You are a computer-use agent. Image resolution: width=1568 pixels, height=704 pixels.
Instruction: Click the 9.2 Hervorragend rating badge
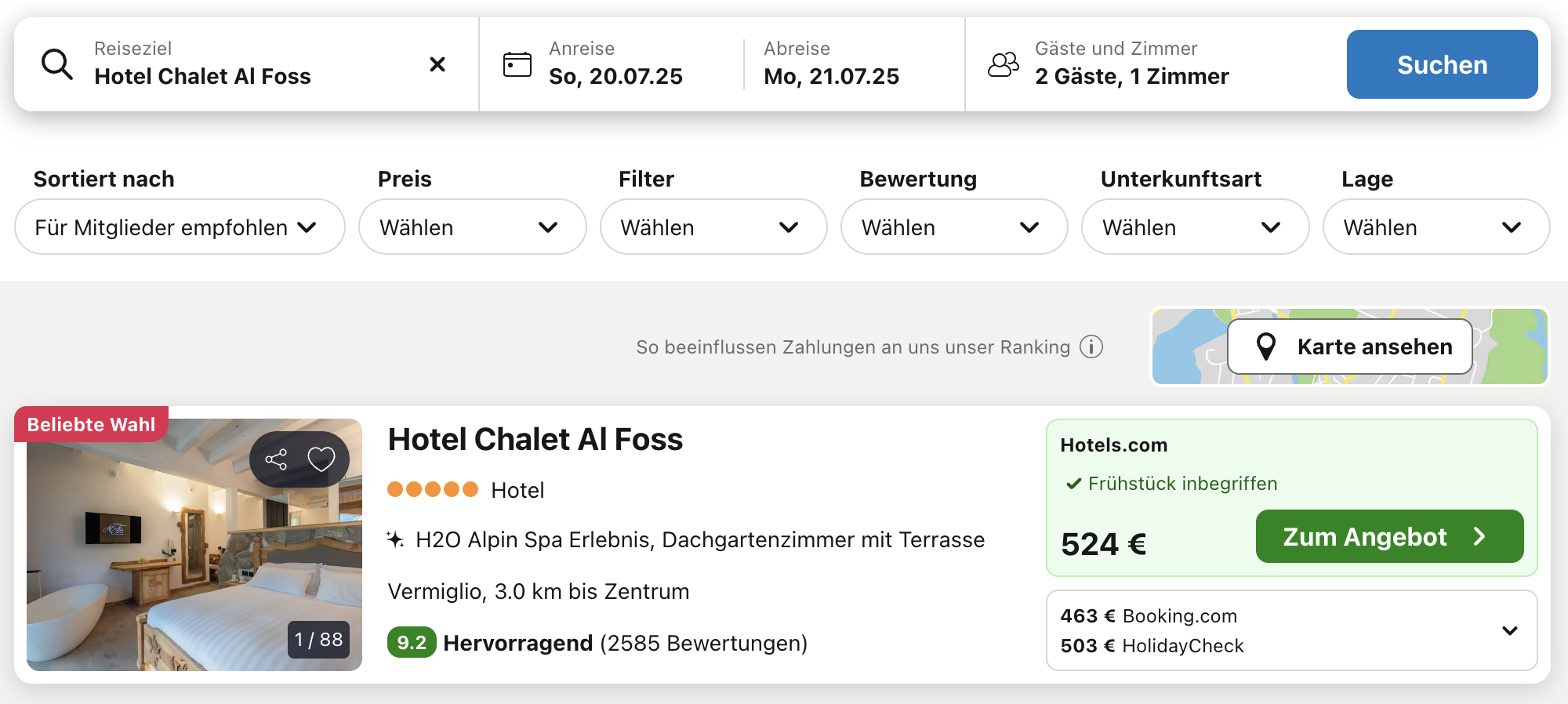click(x=412, y=643)
